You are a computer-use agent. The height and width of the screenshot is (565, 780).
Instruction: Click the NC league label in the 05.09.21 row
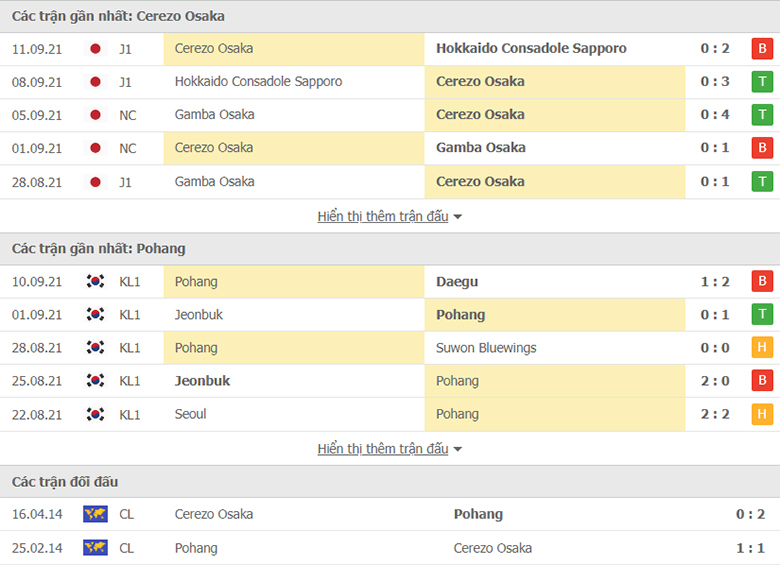coord(128,115)
